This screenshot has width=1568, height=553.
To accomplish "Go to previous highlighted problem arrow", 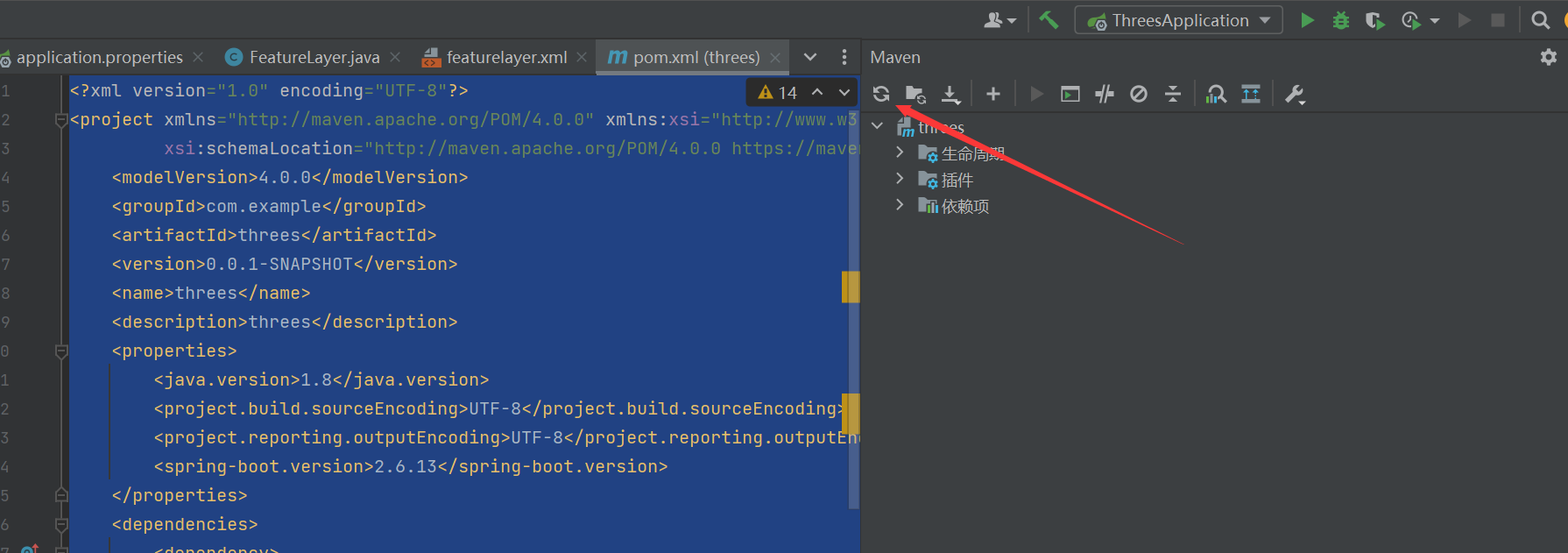I will pyautogui.click(x=817, y=92).
